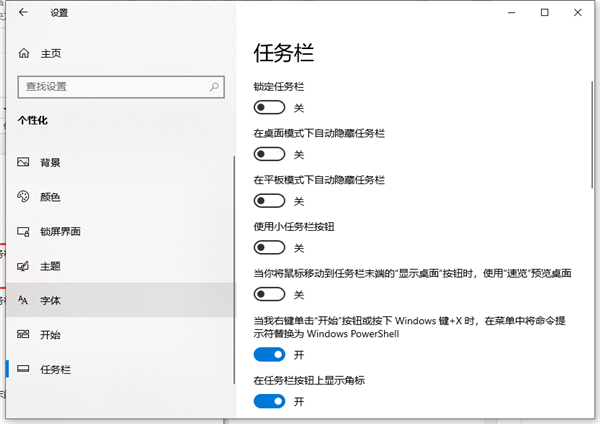Click the 任务栏 icon in sidebar
The width and height of the screenshot is (600, 424).
(x=24, y=369)
